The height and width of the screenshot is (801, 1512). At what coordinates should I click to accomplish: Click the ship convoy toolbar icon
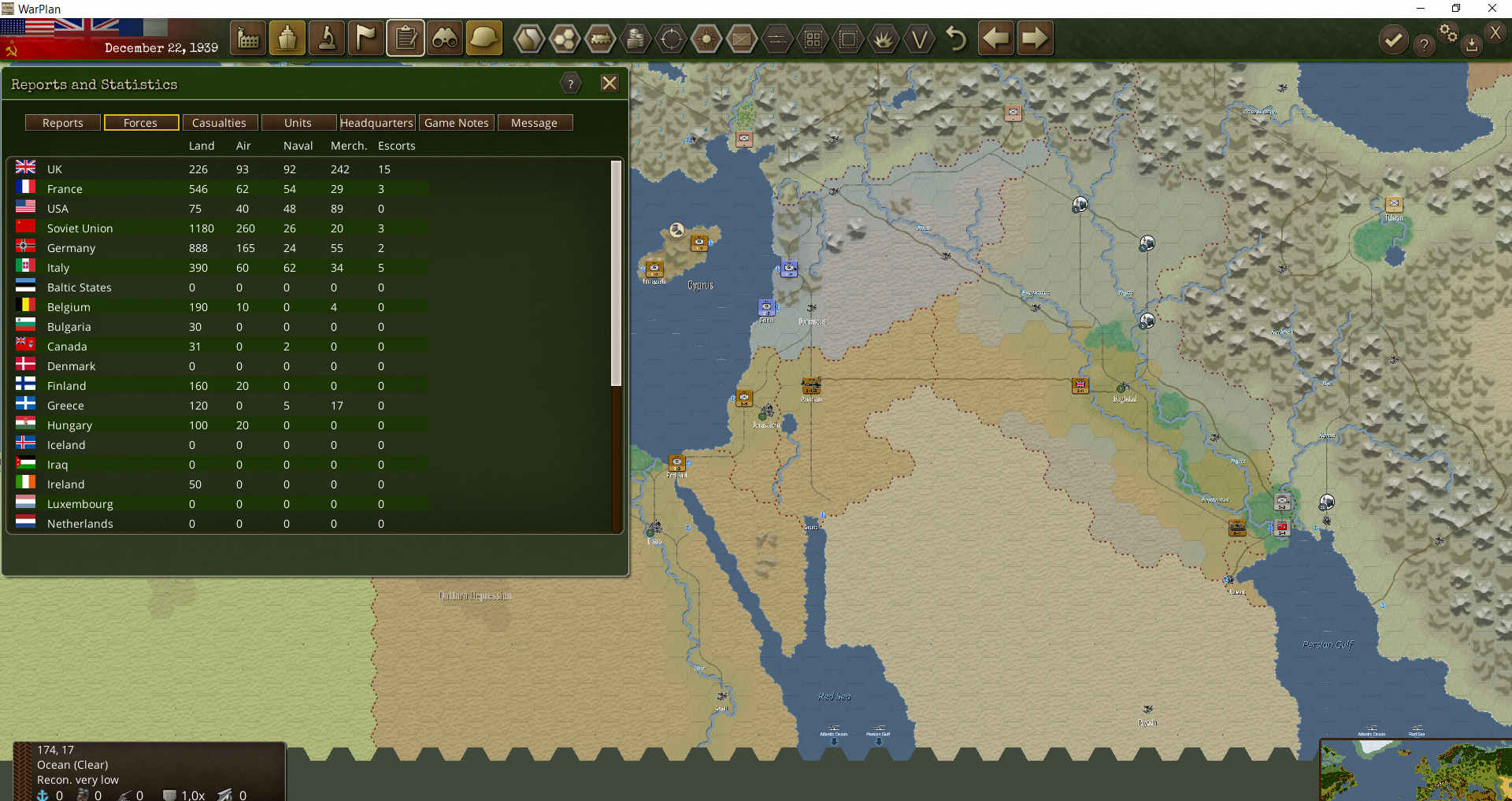[x=287, y=38]
